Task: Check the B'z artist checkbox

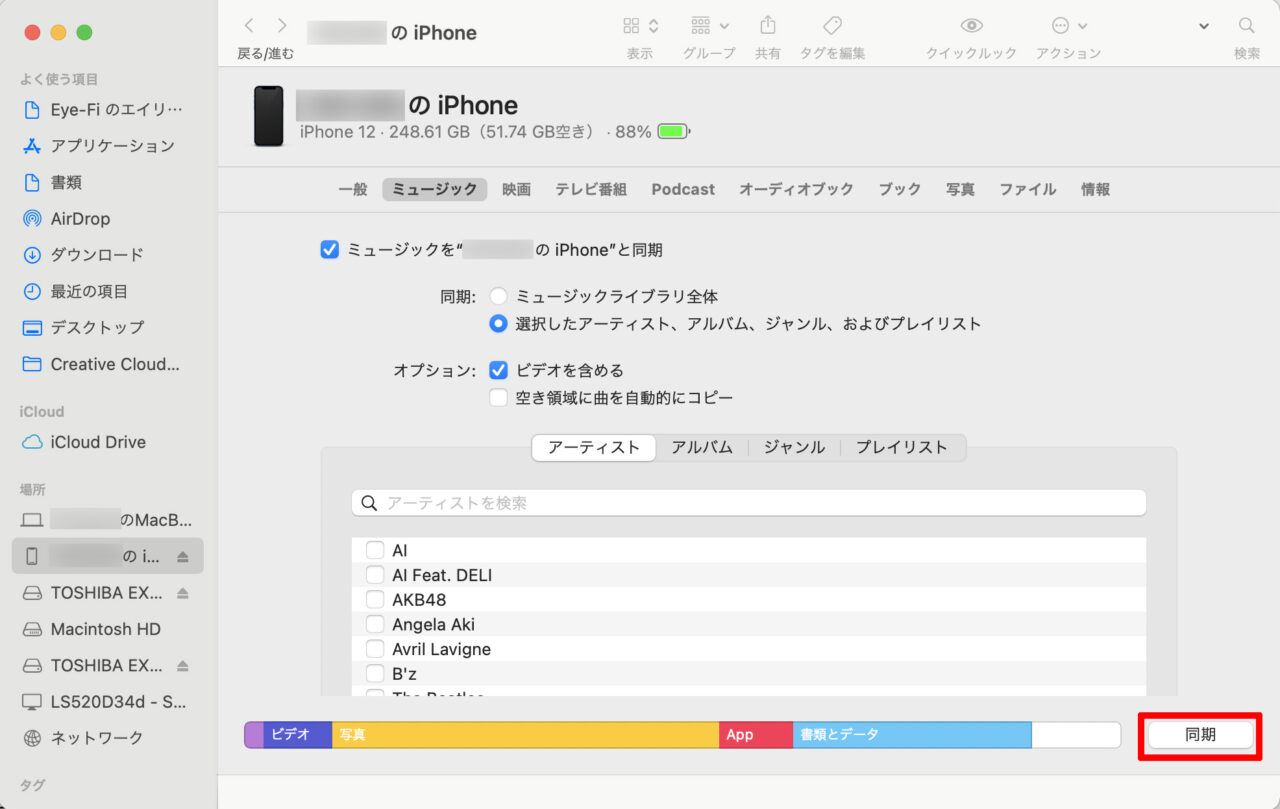Action: point(375,673)
